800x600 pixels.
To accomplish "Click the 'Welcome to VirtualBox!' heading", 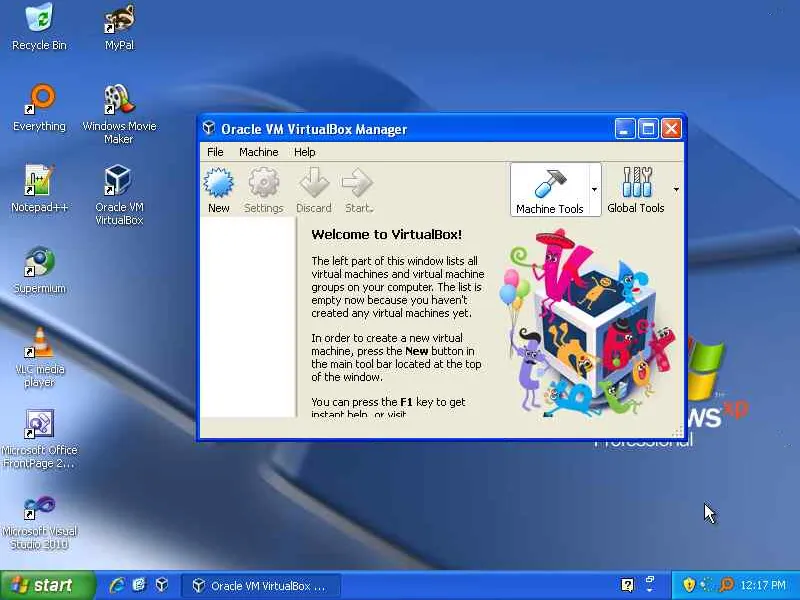I will 386,235.
